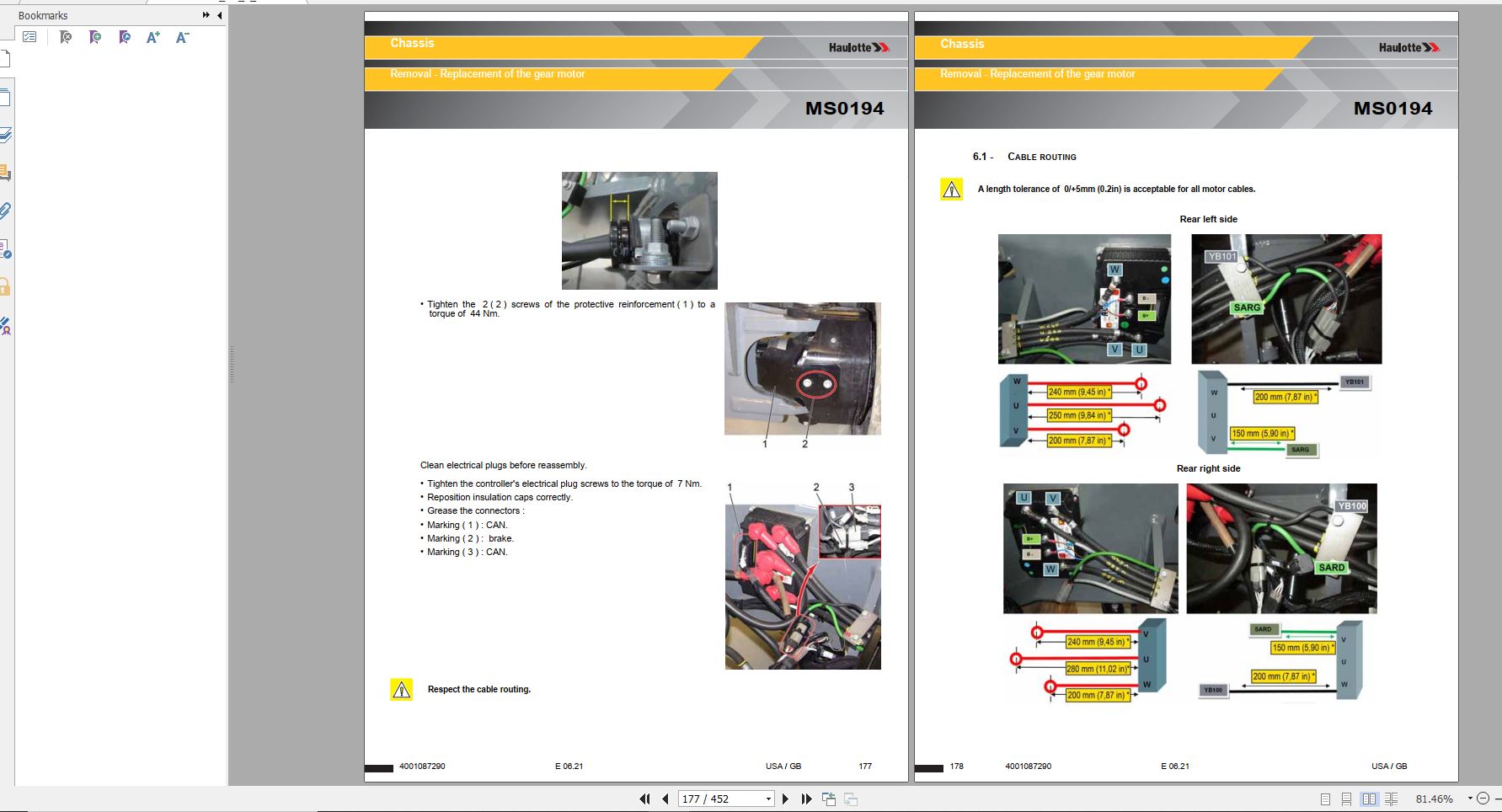Go to the next page
The height and width of the screenshot is (812, 1502).
click(786, 799)
